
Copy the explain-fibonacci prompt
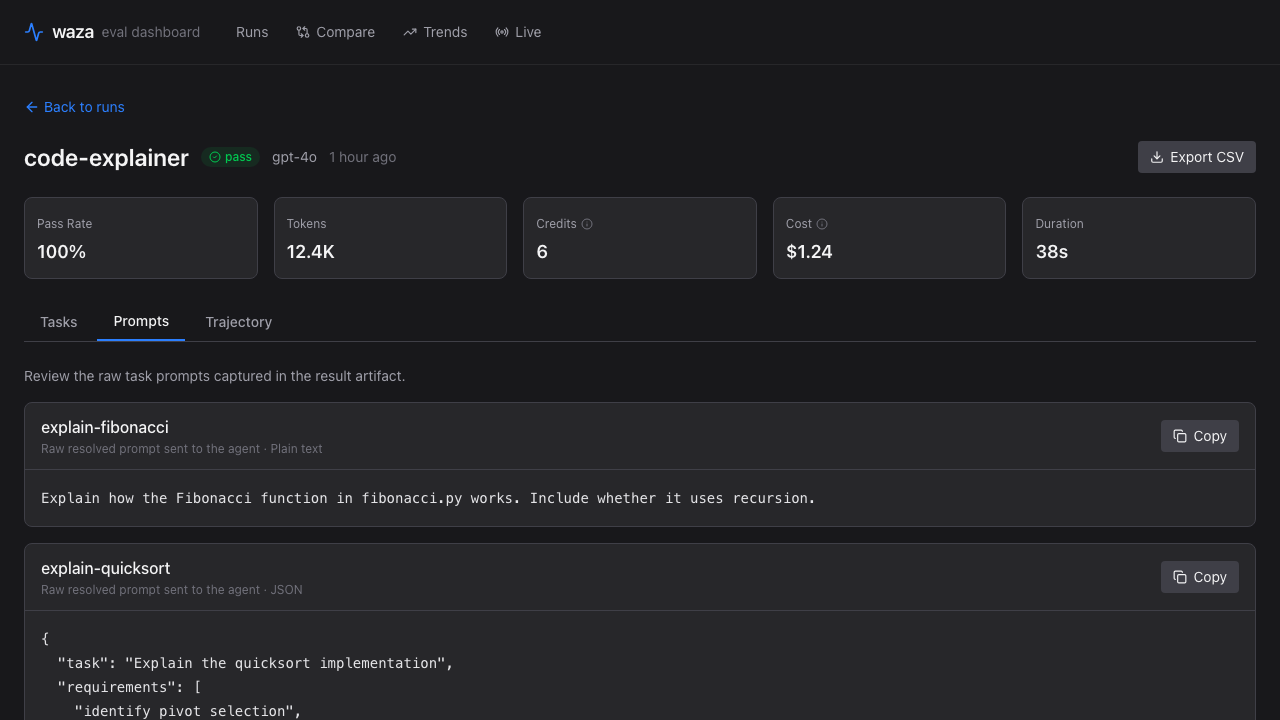coord(1200,436)
